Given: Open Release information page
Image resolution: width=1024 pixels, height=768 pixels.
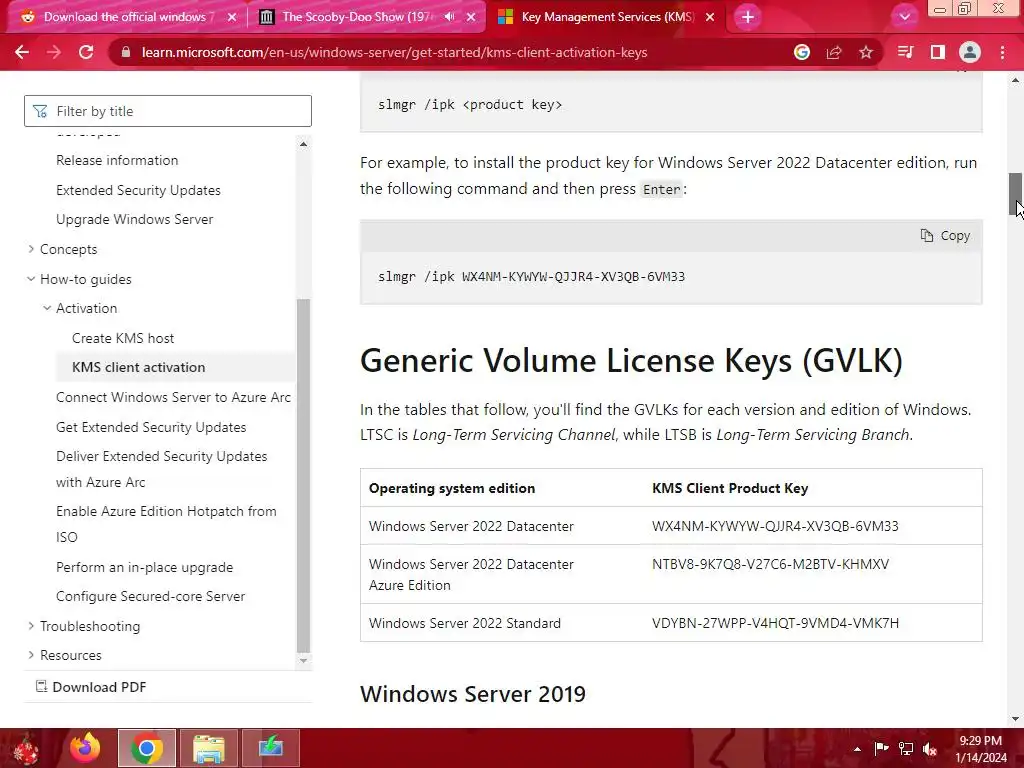Looking at the screenshot, I should click(117, 160).
